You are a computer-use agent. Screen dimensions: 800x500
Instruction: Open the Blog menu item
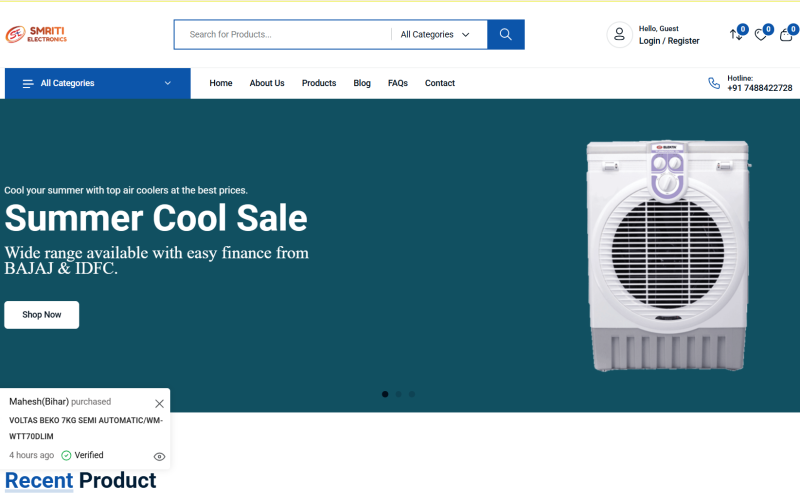pos(362,83)
